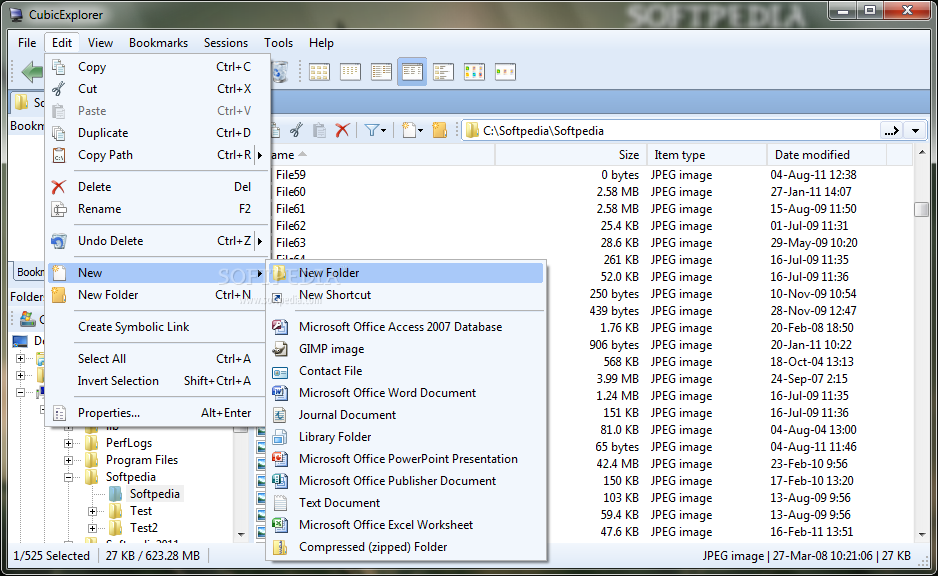Viewport: 938px width, 576px height.
Task: Switch to thumbnails view mode icon
Action: (474, 72)
